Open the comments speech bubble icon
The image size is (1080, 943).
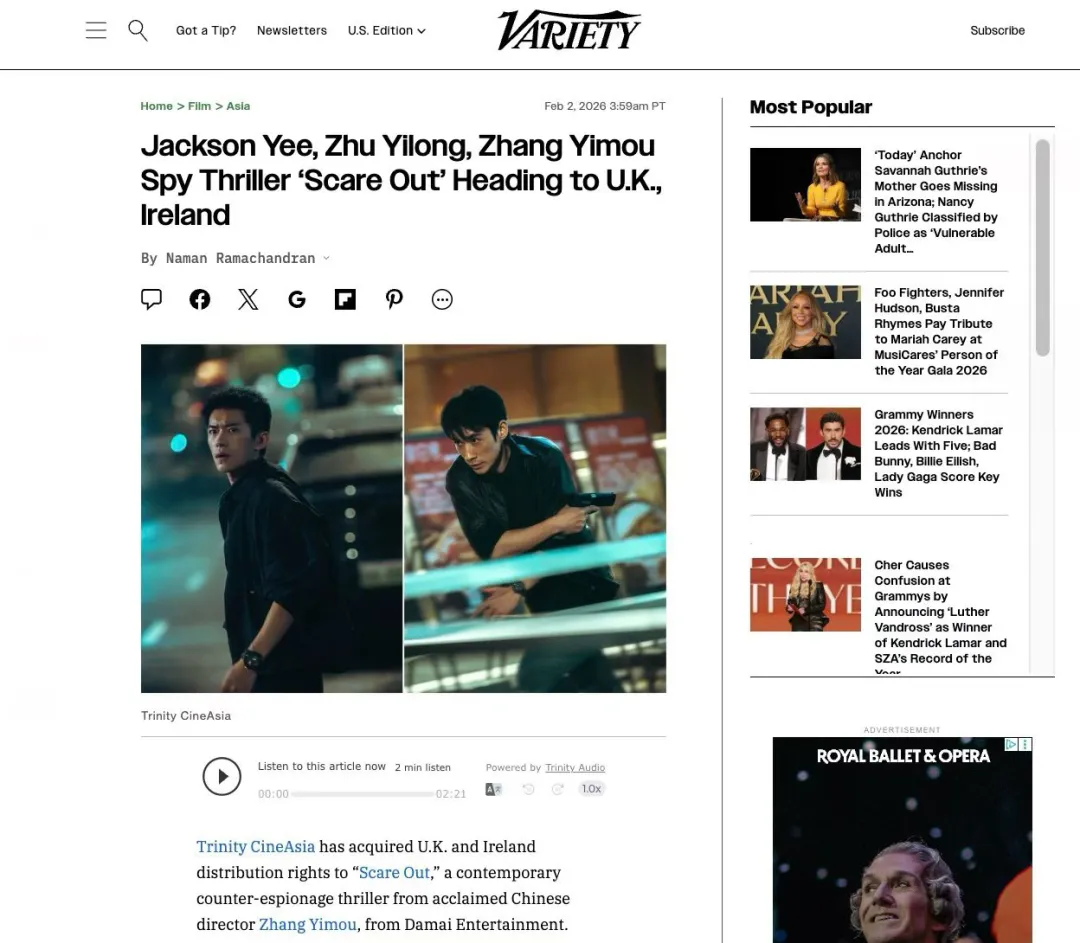[x=152, y=299]
